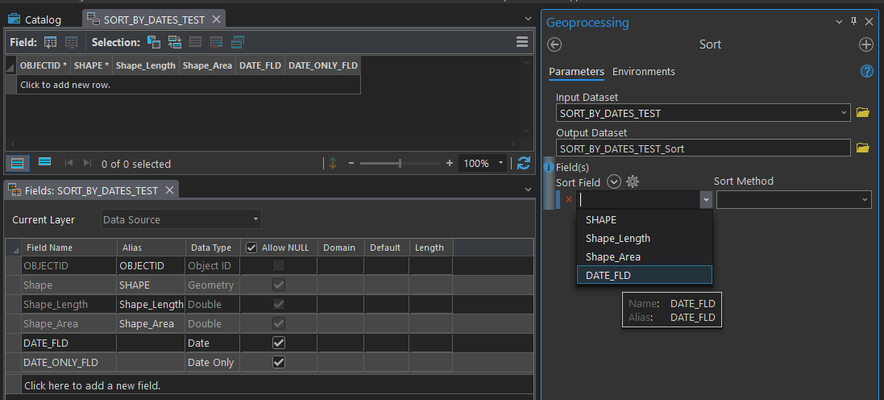
Task: Switch to the Environments tab
Action: click(643, 72)
